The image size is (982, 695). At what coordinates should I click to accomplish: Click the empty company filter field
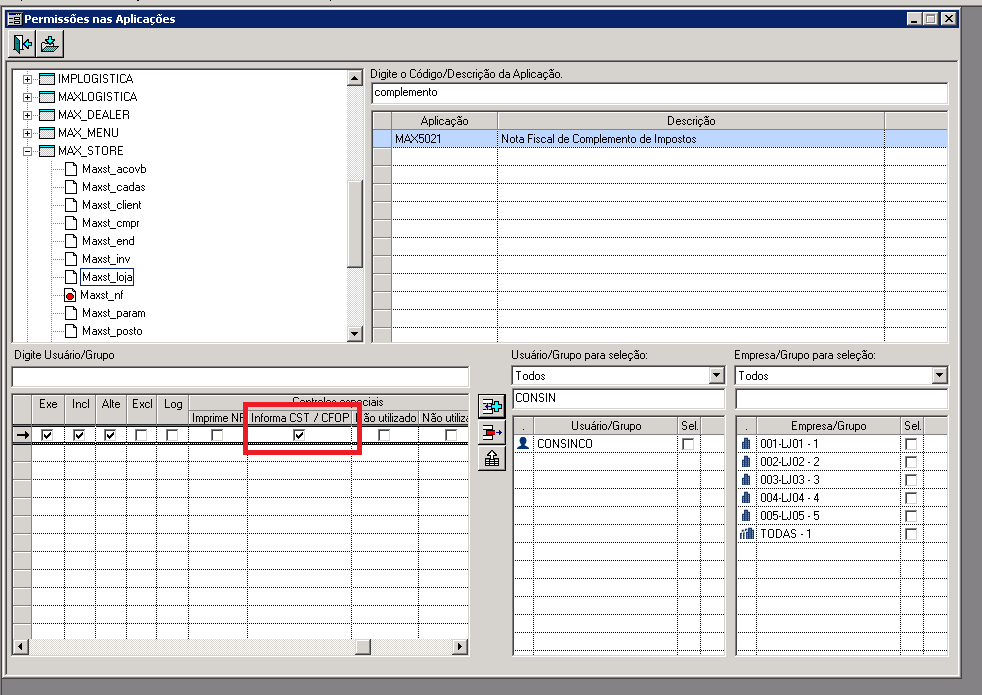pos(841,398)
